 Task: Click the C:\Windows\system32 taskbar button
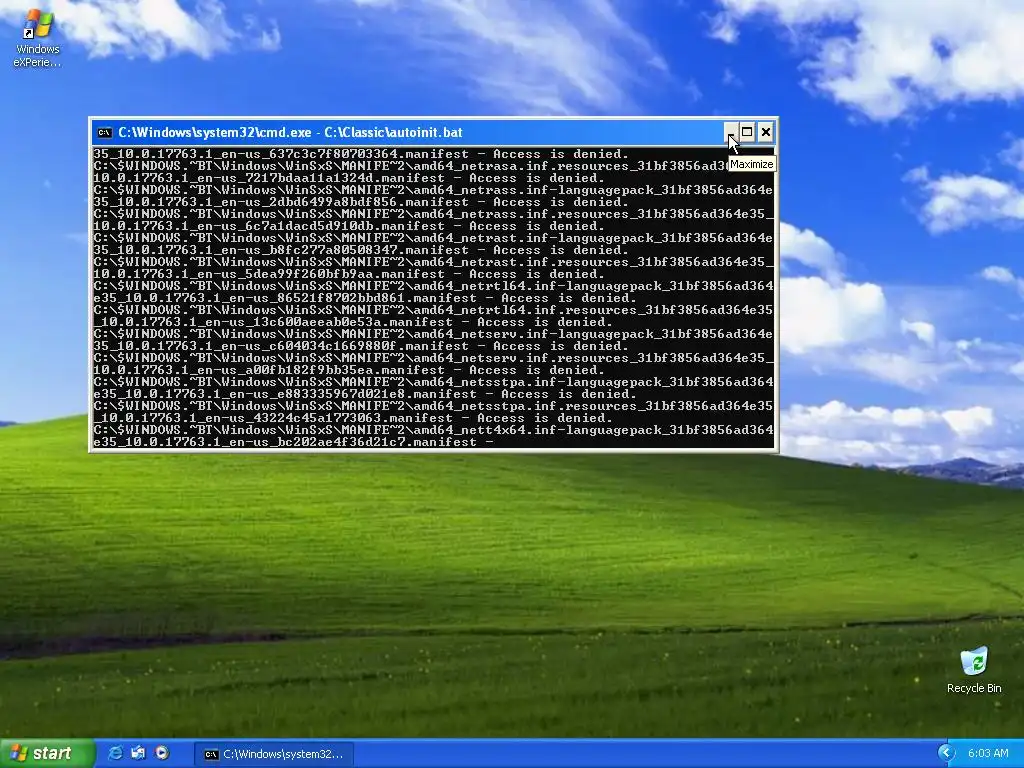click(274, 754)
